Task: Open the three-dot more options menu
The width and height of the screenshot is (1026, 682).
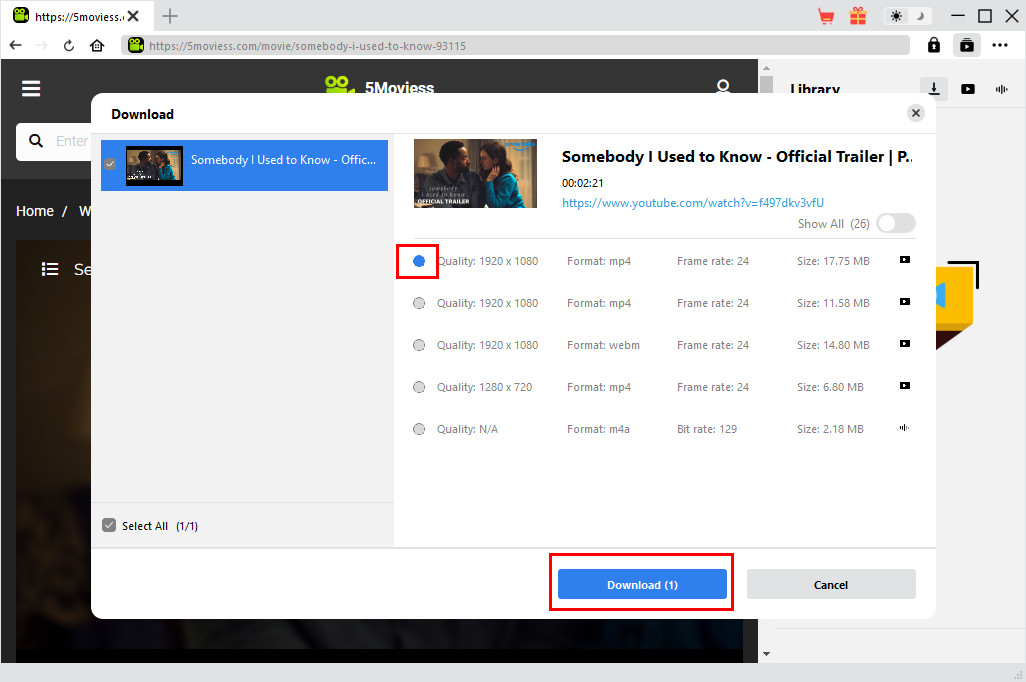Action: (x=1000, y=45)
